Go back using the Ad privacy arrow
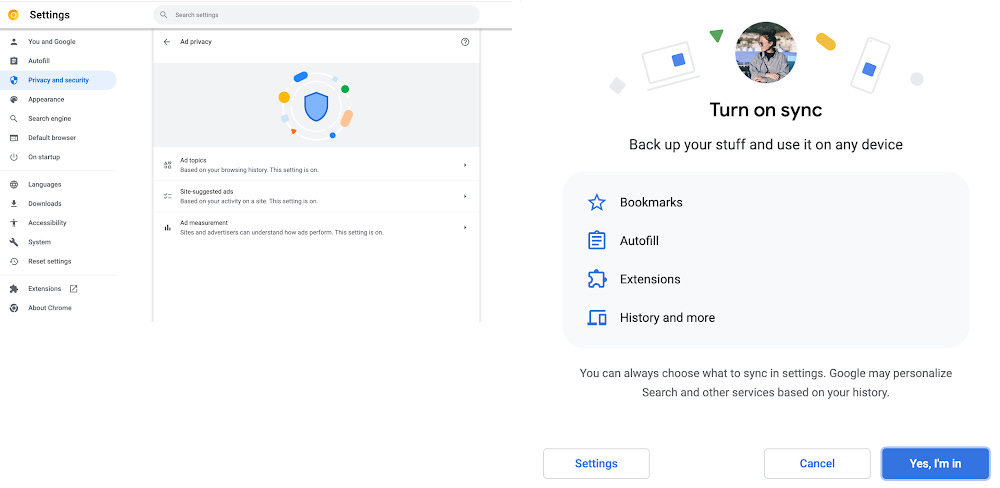The width and height of the screenshot is (1000, 488). pyautogui.click(x=167, y=41)
